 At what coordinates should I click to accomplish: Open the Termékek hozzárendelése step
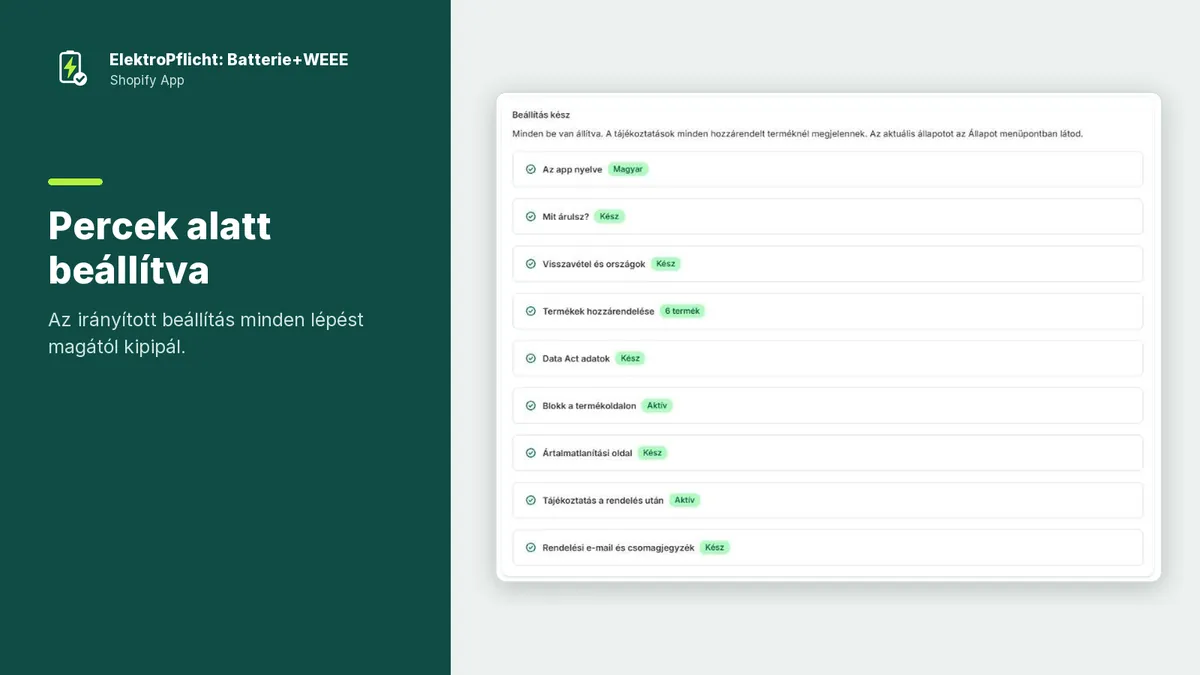coord(827,311)
